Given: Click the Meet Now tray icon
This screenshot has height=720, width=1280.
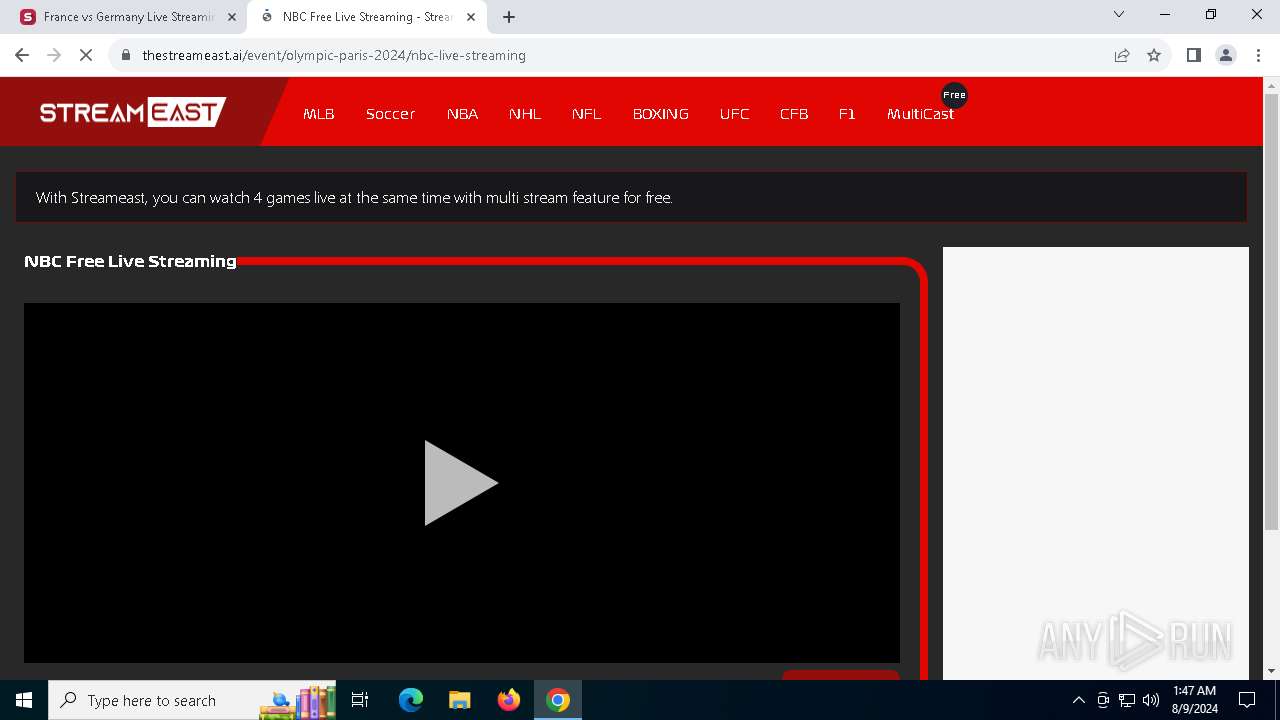Looking at the screenshot, I should [1103, 700].
